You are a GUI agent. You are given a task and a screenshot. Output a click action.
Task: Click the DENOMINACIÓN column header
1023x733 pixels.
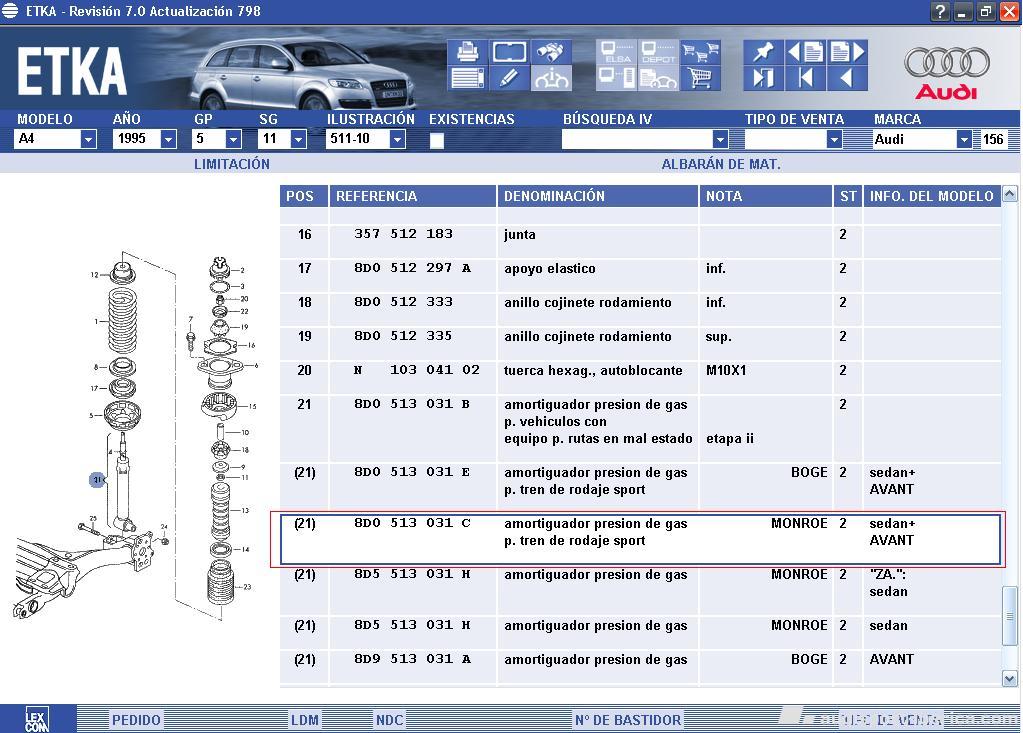[x=598, y=196]
